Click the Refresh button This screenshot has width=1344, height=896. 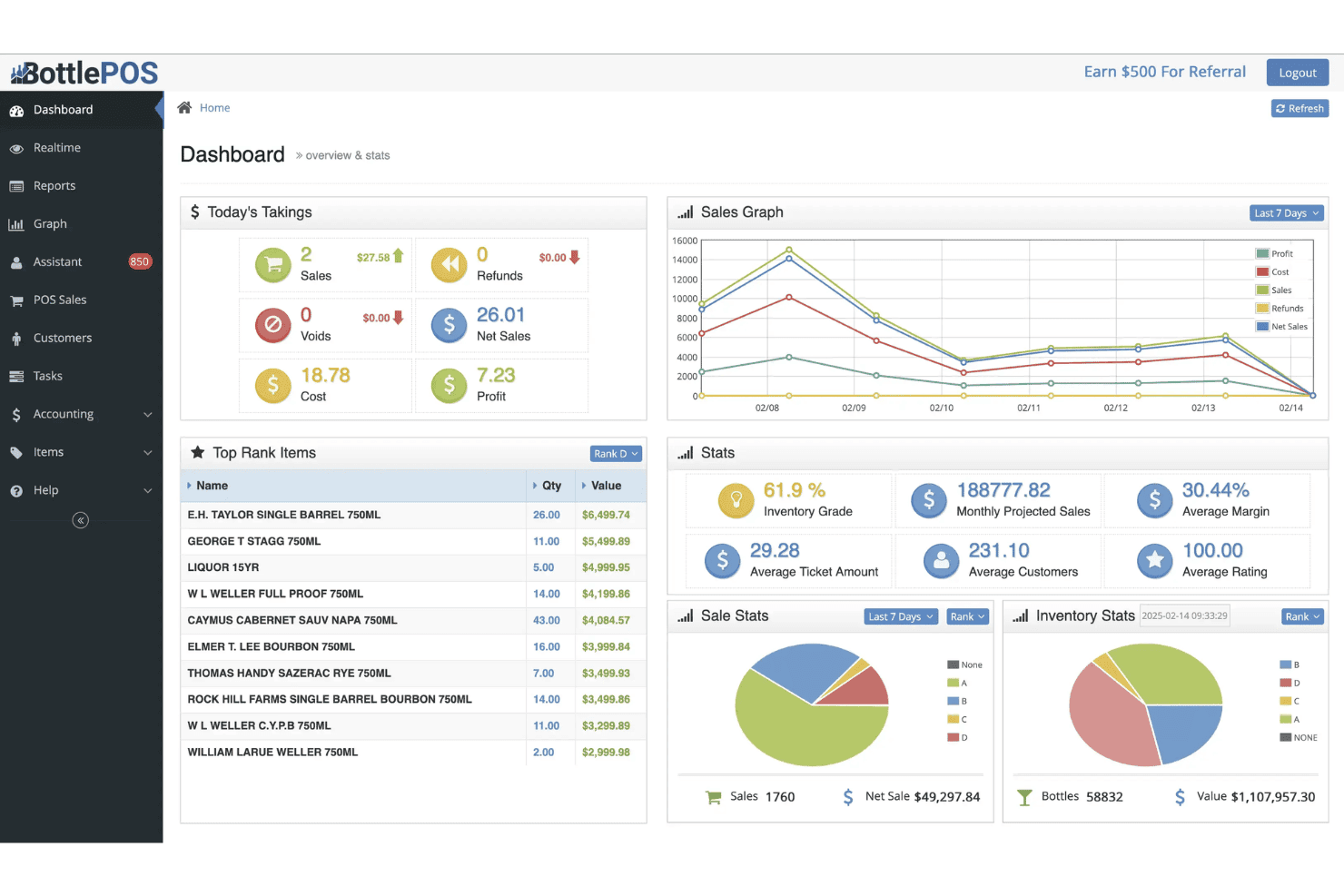point(1300,109)
